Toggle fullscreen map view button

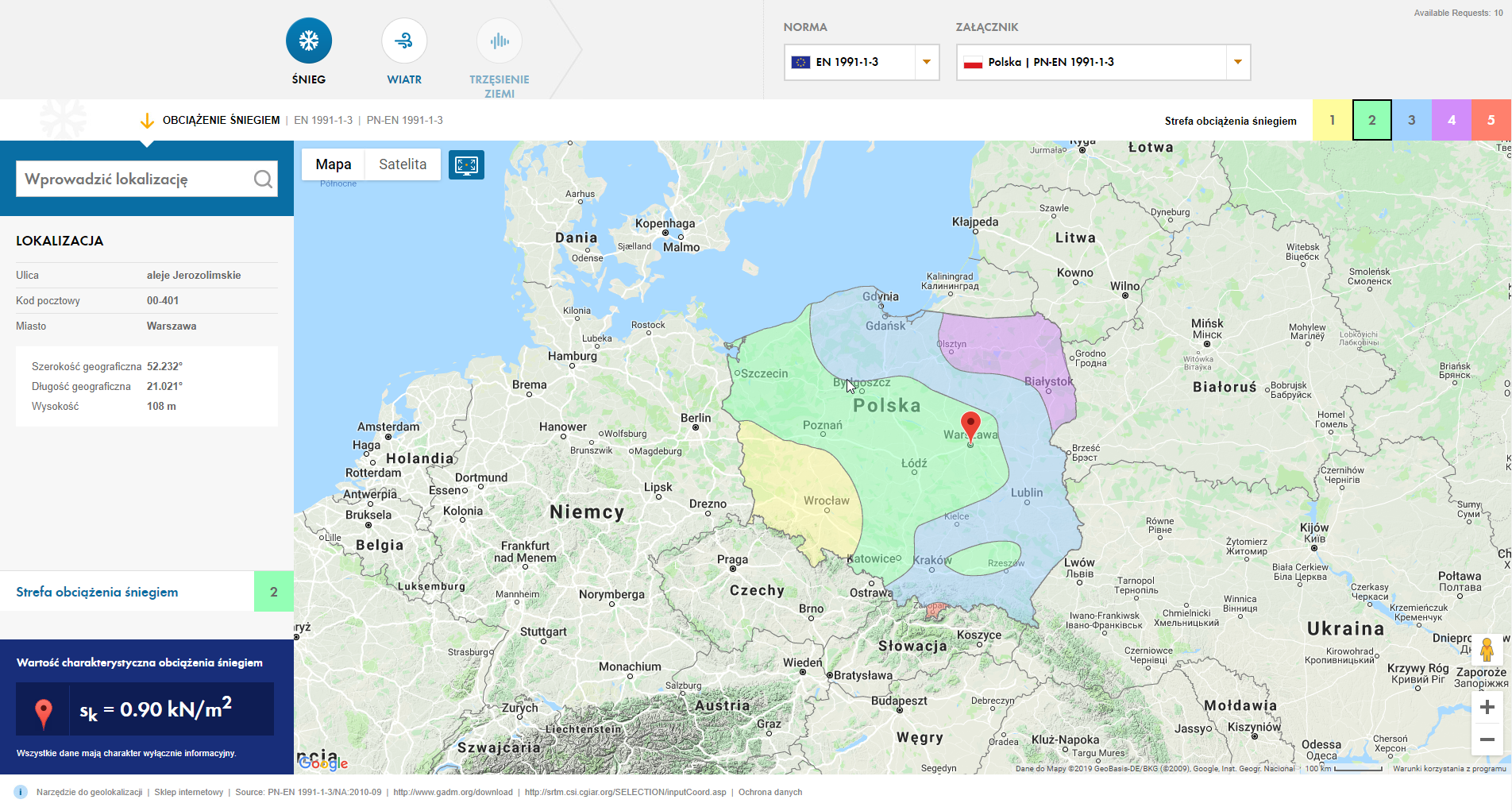point(466,165)
